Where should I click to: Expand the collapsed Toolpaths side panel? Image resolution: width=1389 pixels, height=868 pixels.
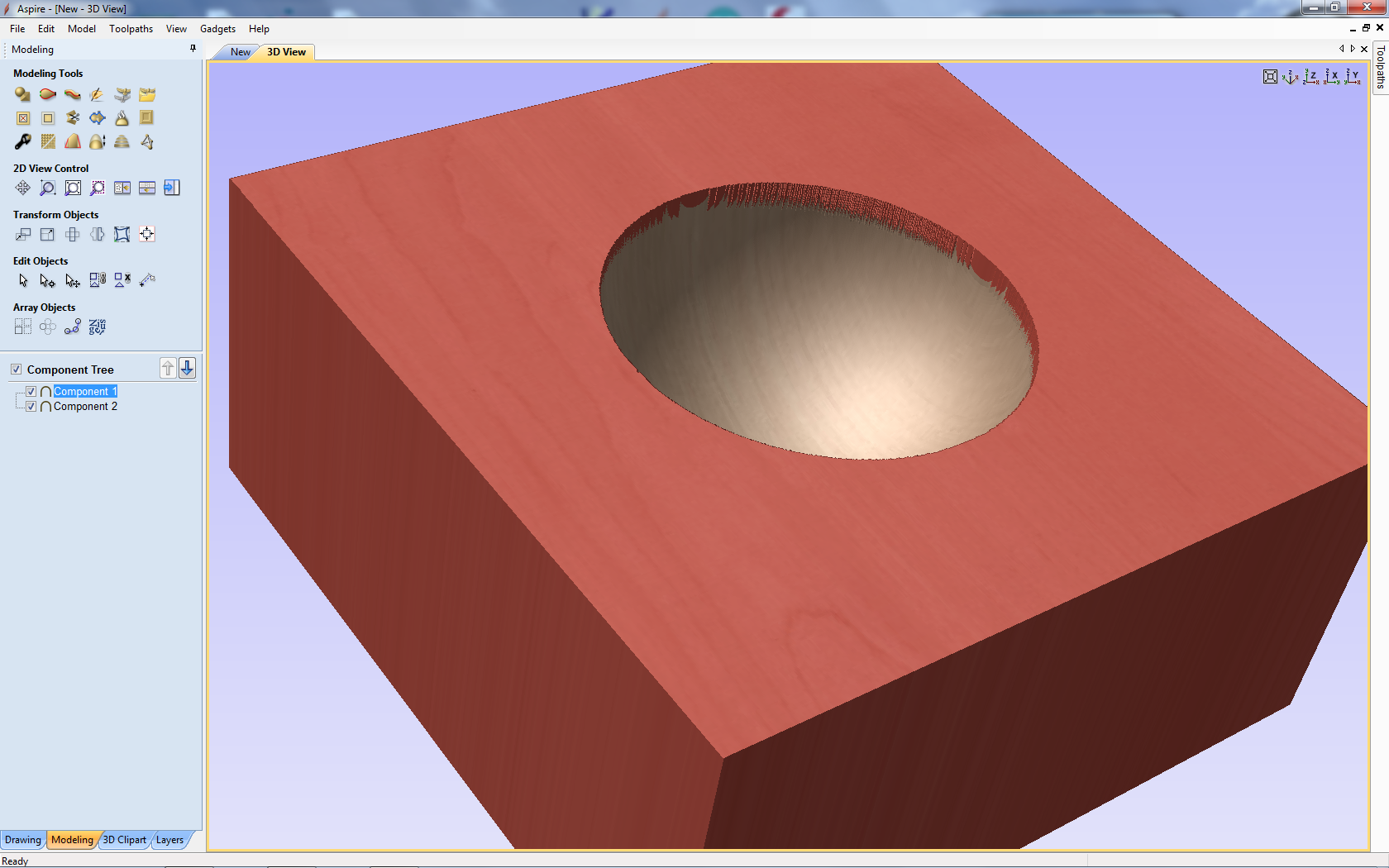tap(1380, 68)
